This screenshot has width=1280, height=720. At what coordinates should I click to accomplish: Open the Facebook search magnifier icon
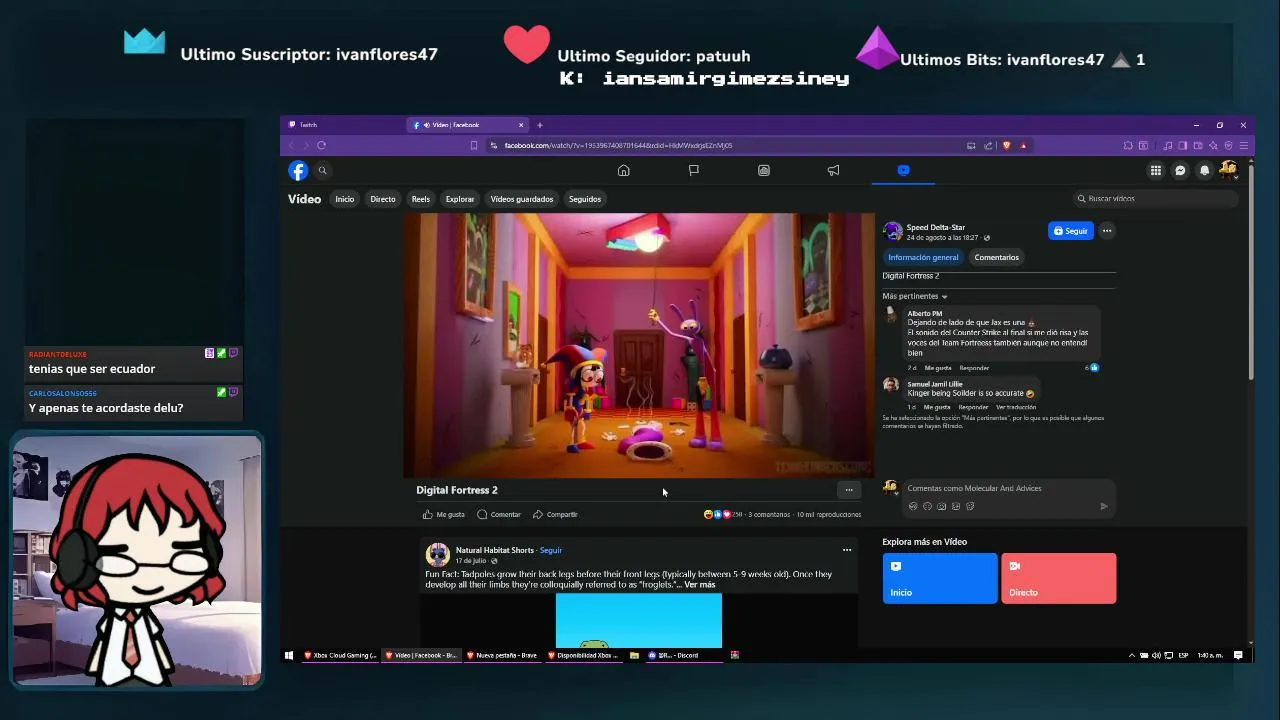pyautogui.click(x=322, y=170)
